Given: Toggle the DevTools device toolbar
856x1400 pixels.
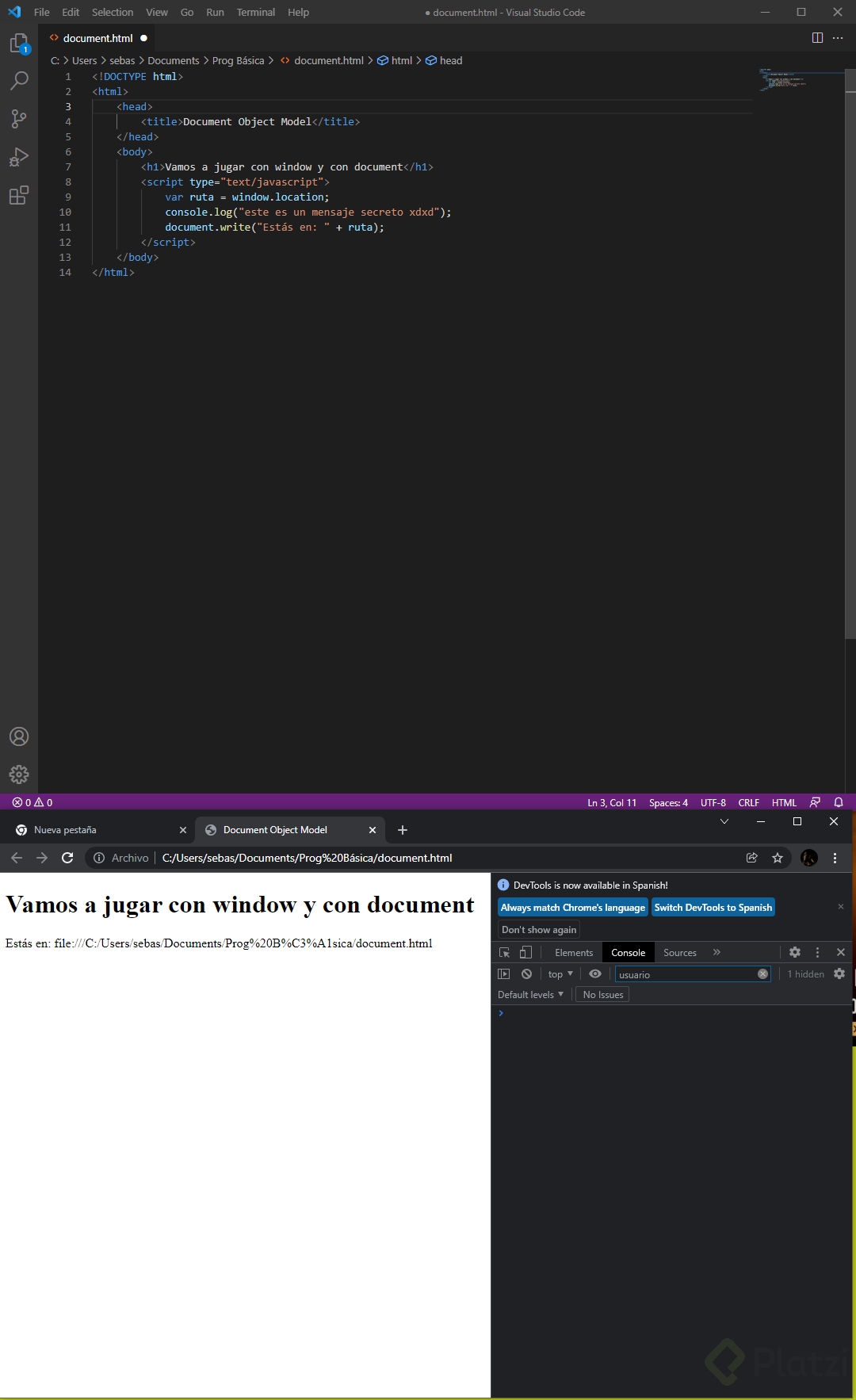Looking at the screenshot, I should point(525,952).
